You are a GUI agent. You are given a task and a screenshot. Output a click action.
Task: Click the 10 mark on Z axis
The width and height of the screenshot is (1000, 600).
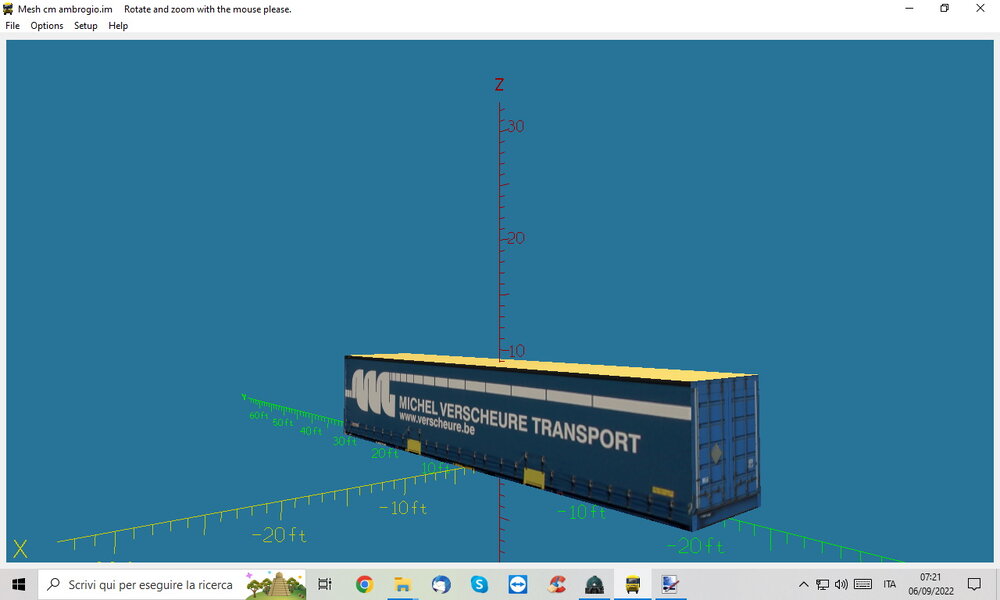(x=516, y=351)
